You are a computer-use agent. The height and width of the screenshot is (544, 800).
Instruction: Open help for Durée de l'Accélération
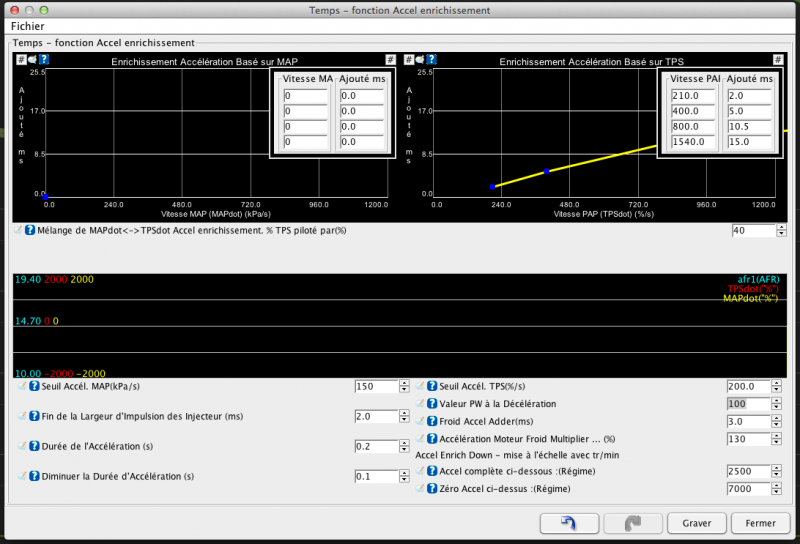(x=34, y=446)
